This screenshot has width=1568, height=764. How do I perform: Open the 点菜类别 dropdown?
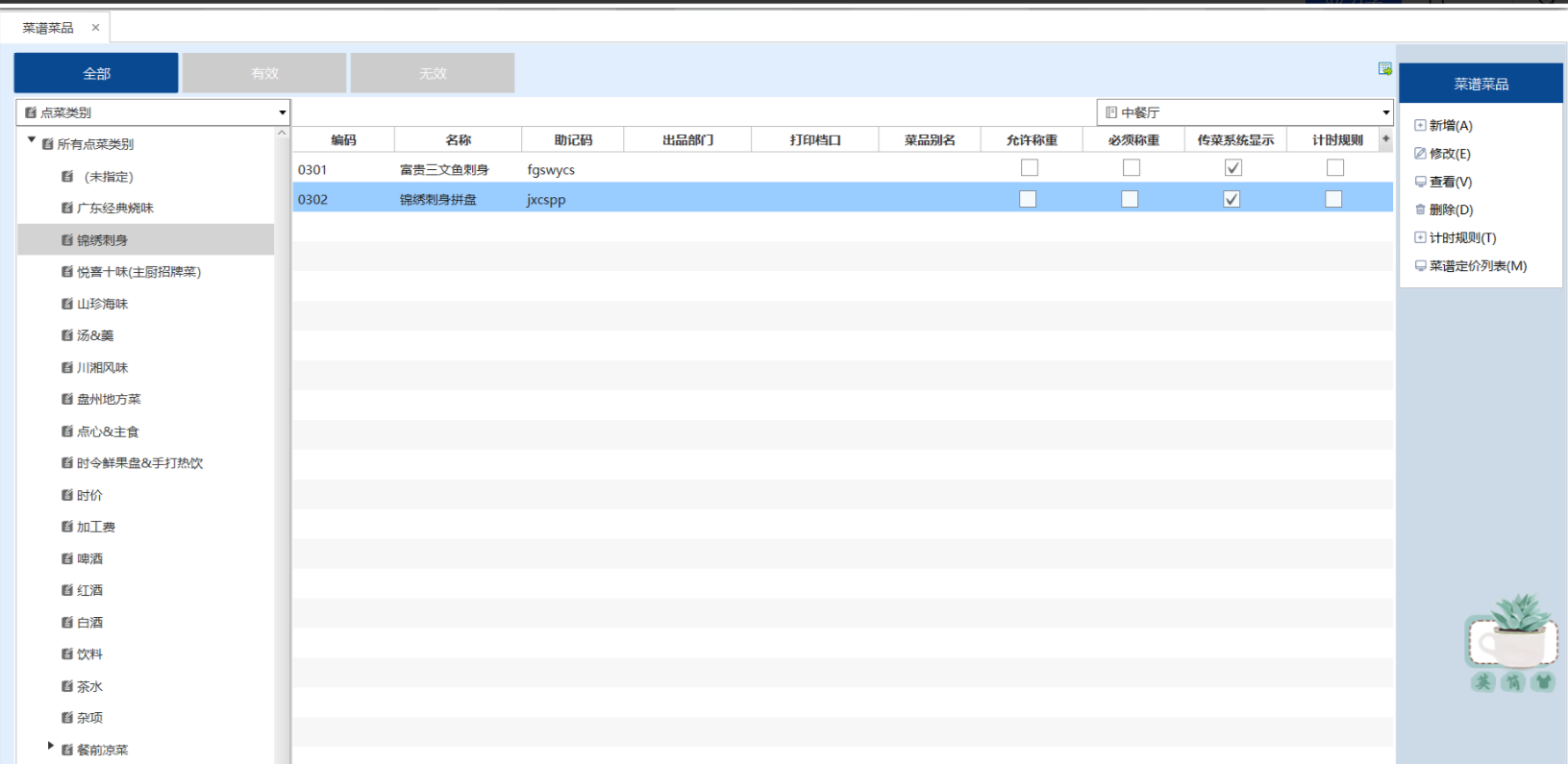coord(282,112)
